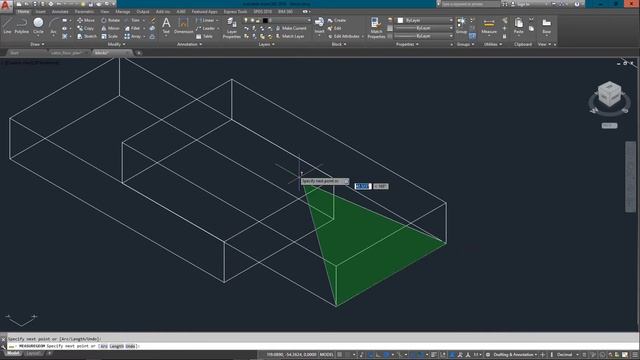The image size is (640, 360).
Task: Click Edit block button
Action: 335,28
